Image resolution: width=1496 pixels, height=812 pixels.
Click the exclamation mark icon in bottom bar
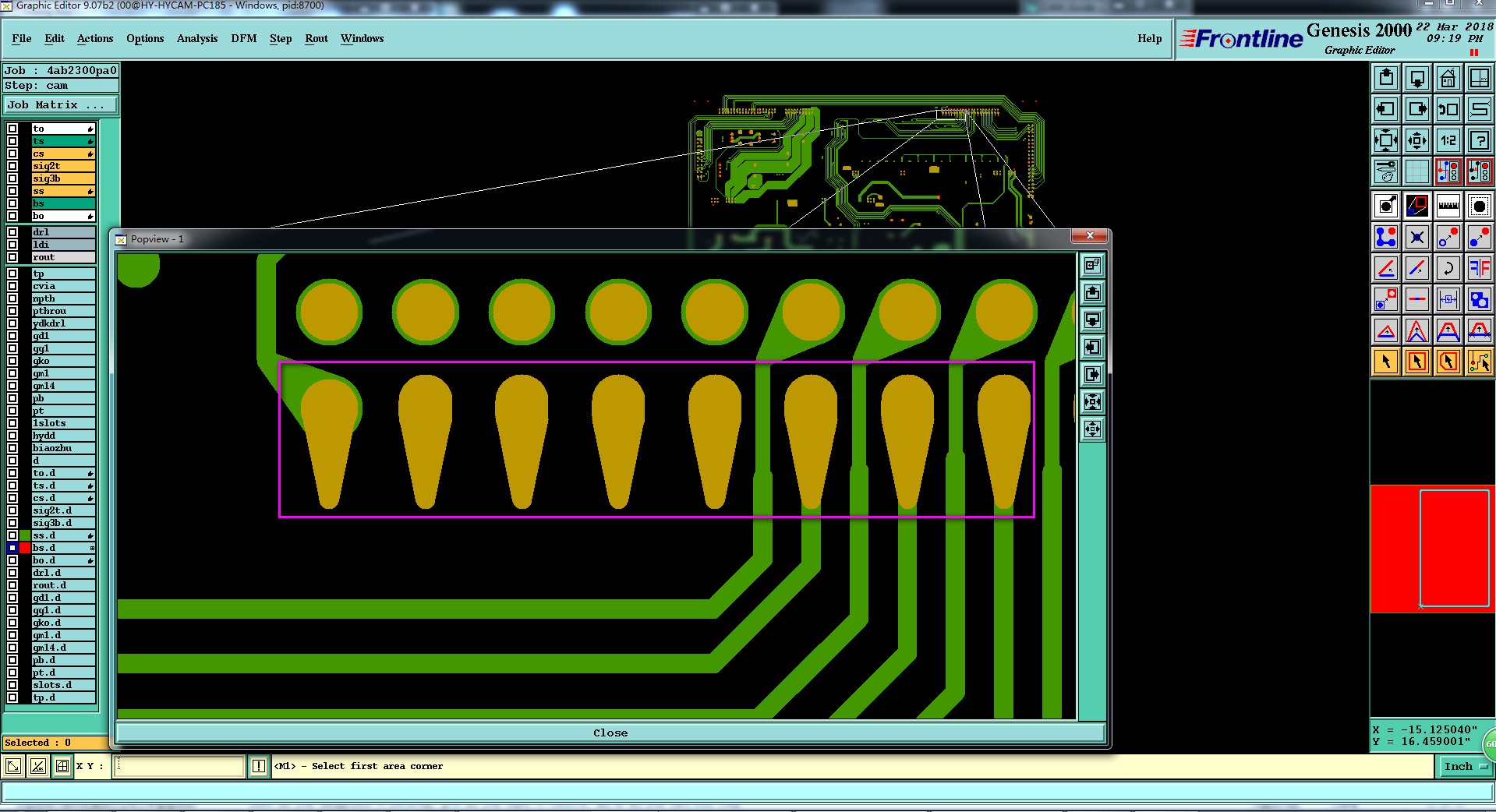[x=259, y=766]
